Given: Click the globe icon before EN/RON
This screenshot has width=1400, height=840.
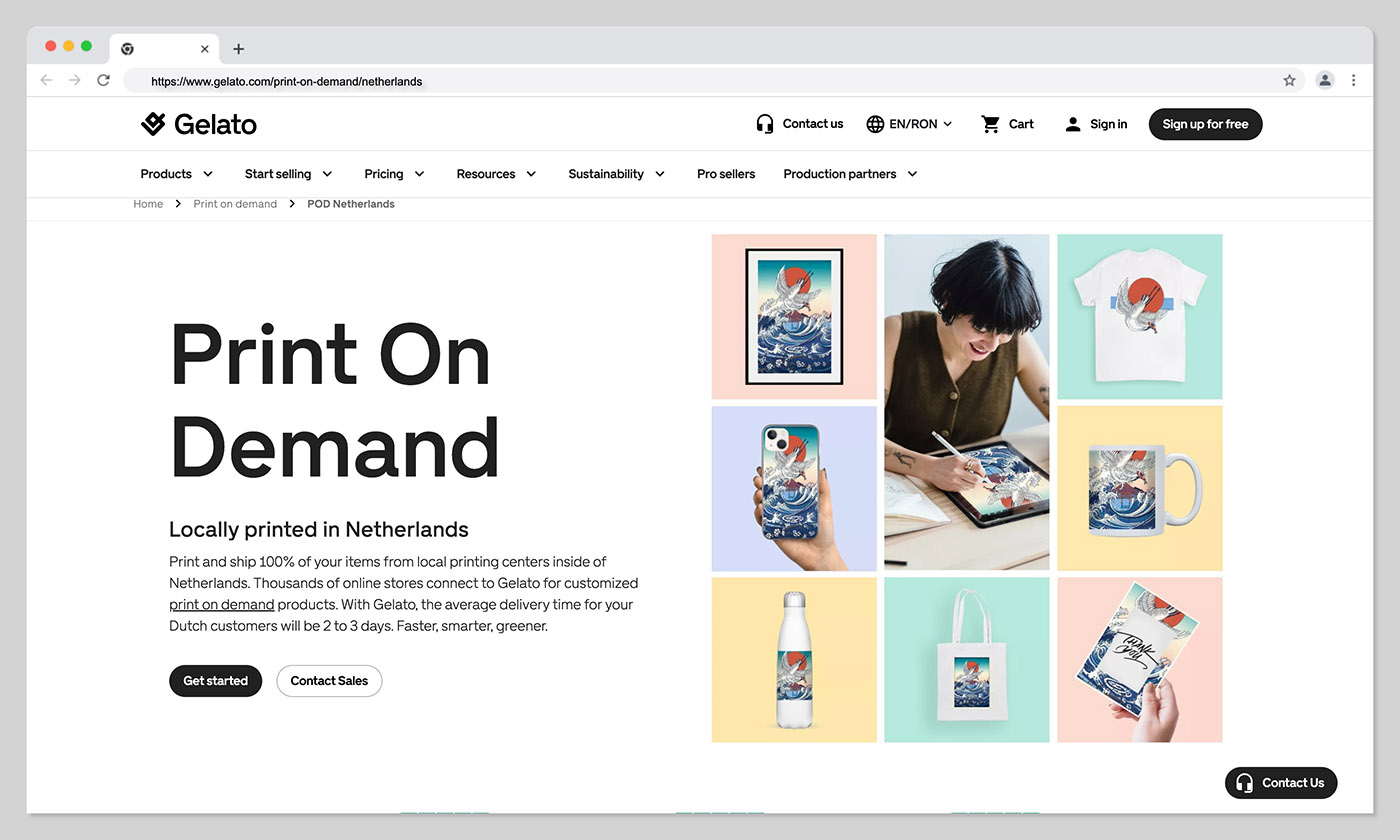Looking at the screenshot, I should click(x=873, y=123).
